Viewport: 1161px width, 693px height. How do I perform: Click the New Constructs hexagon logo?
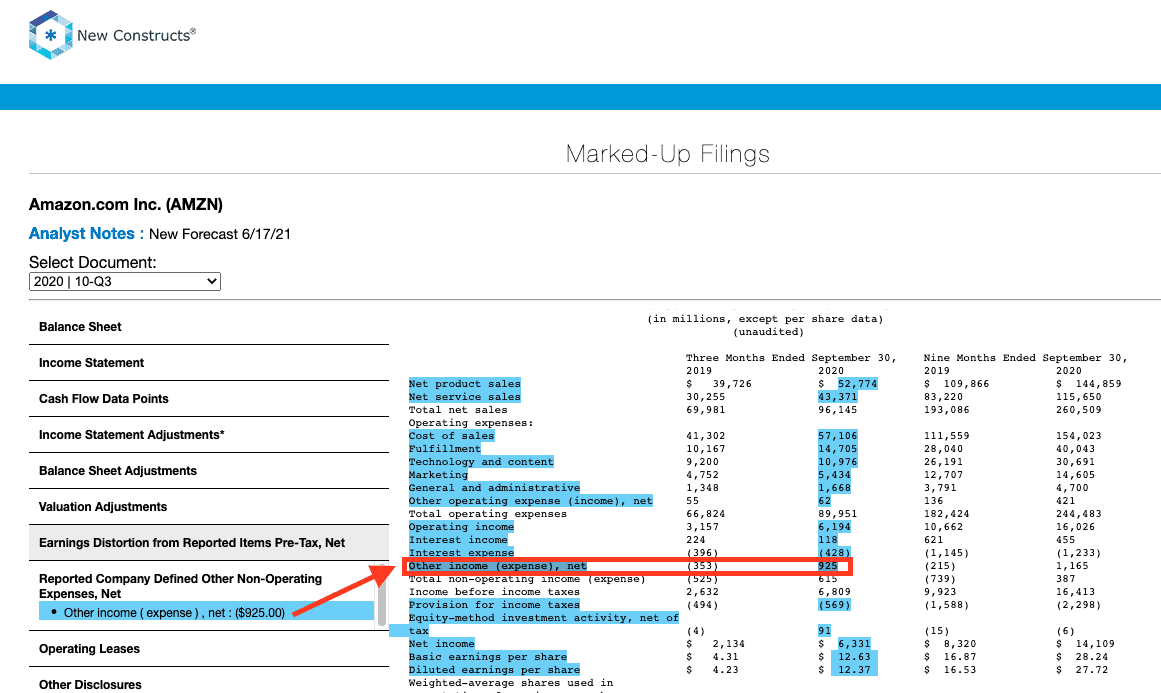click(x=50, y=35)
